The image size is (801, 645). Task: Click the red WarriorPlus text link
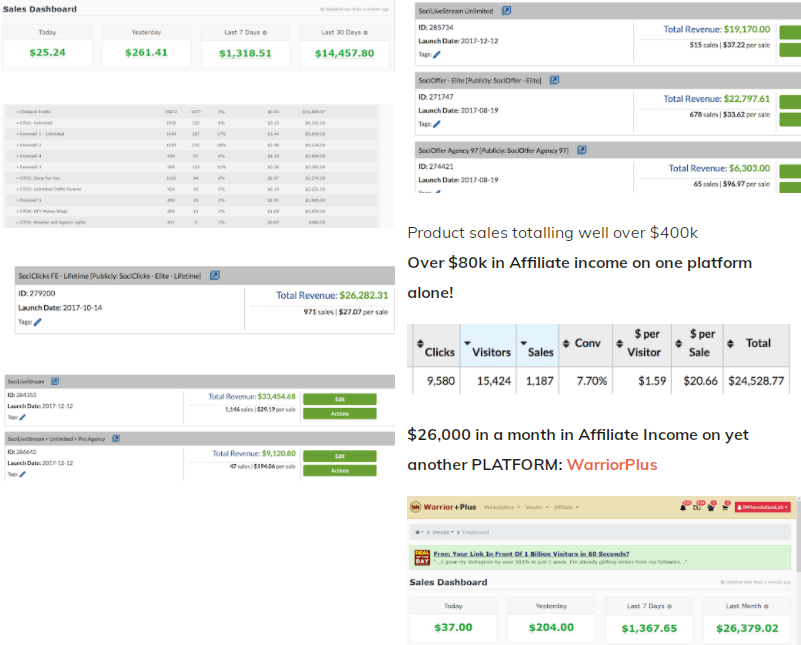[x=611, y=465]
